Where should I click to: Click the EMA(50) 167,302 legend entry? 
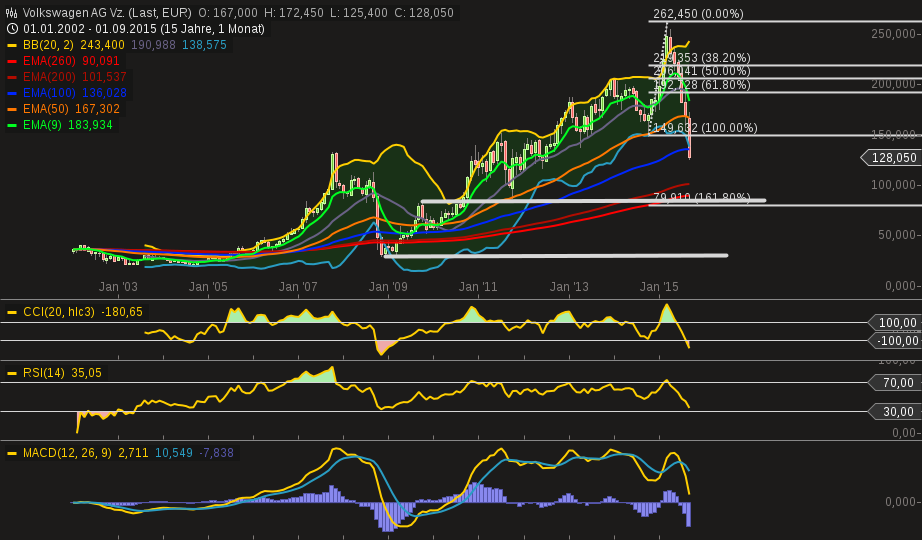[x=71, y=109]
